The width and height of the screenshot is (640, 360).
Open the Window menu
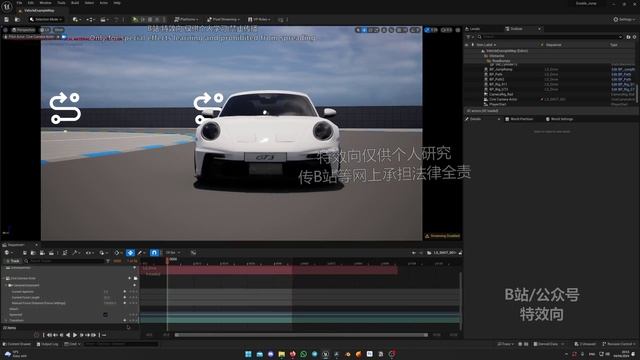pyautogui.click(x=45, y=3)
